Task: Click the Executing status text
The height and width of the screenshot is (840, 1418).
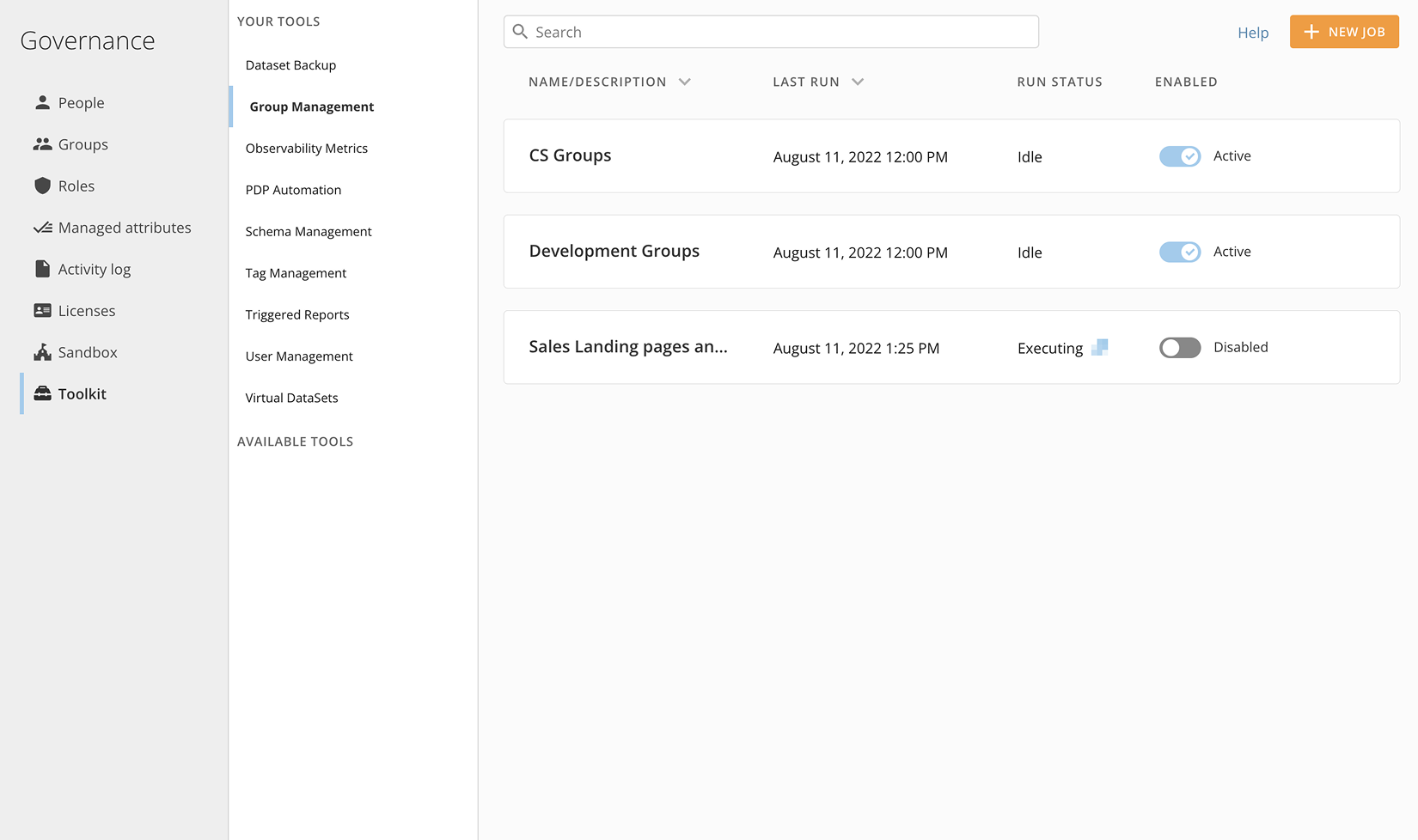Action: pos(1050,349)
